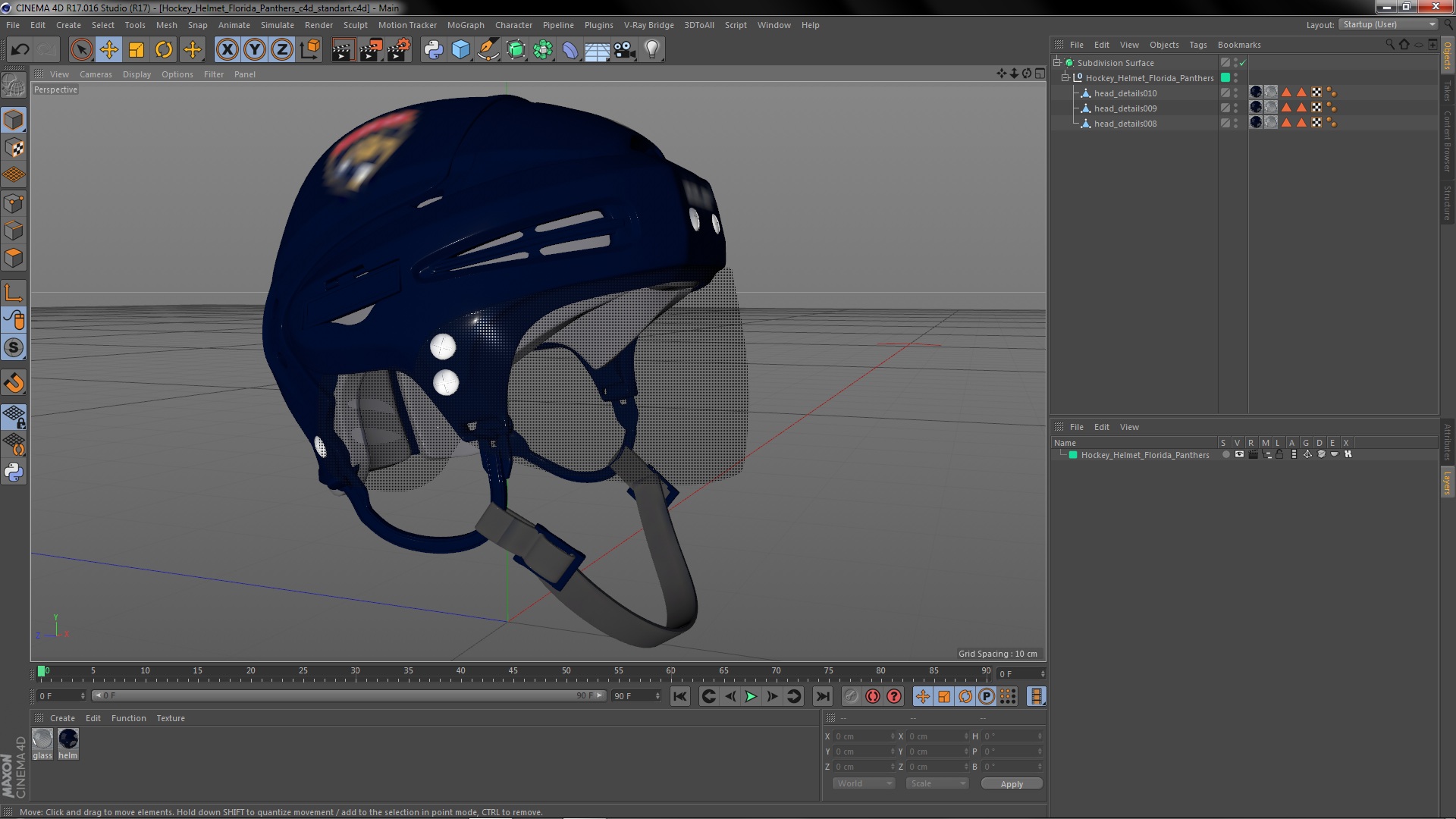Toggle the Y axis lock

pyautogui.click(x=255, y=50)
